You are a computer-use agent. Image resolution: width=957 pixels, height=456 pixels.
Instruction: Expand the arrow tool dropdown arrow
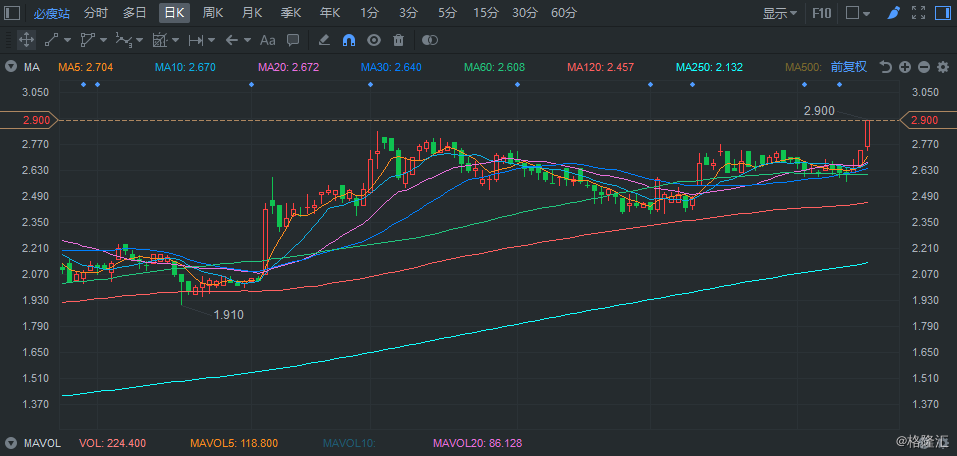(247, 40)
